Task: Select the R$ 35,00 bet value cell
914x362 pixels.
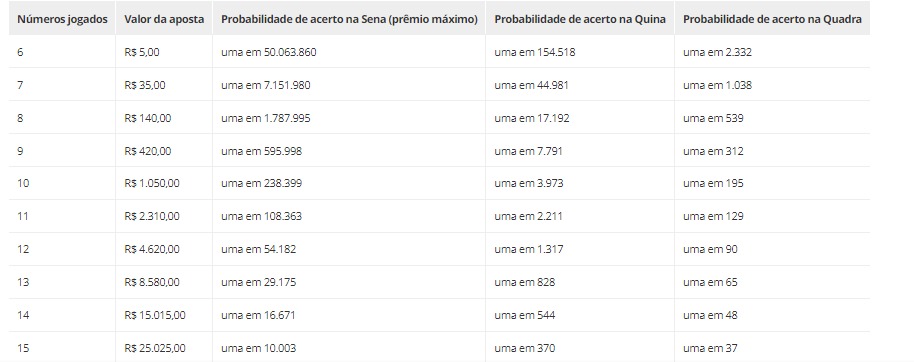Action: point(164,85)
